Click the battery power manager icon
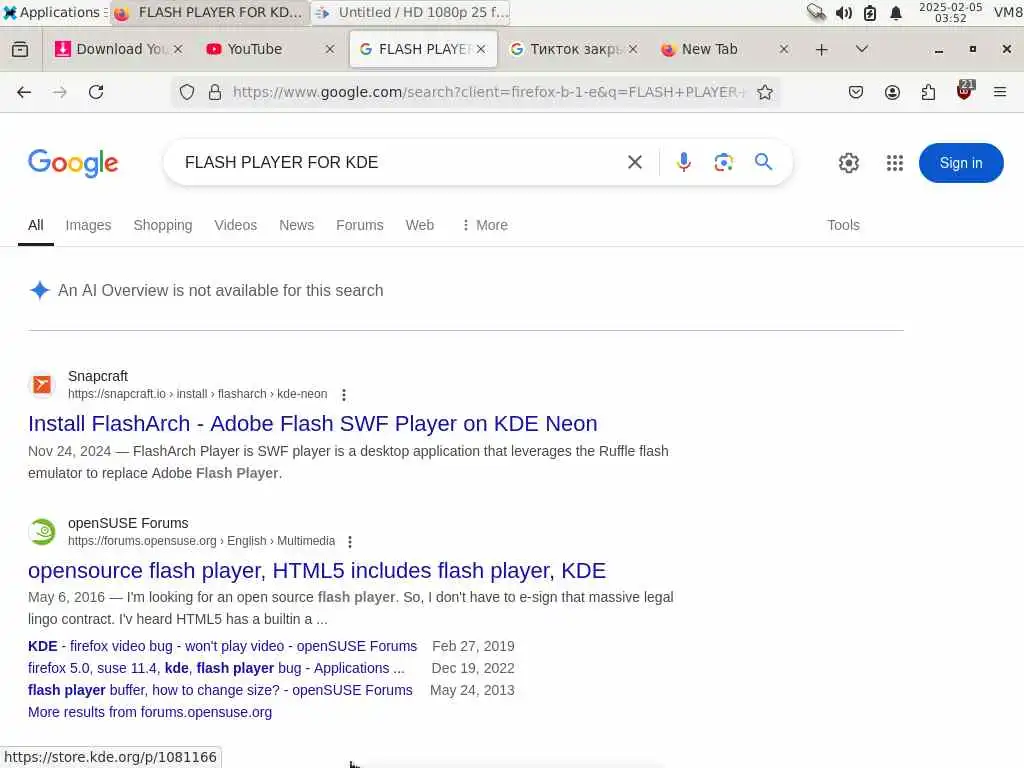Image resolution: width=1024 pixels, height=768 pixels. tap(870, 12)
